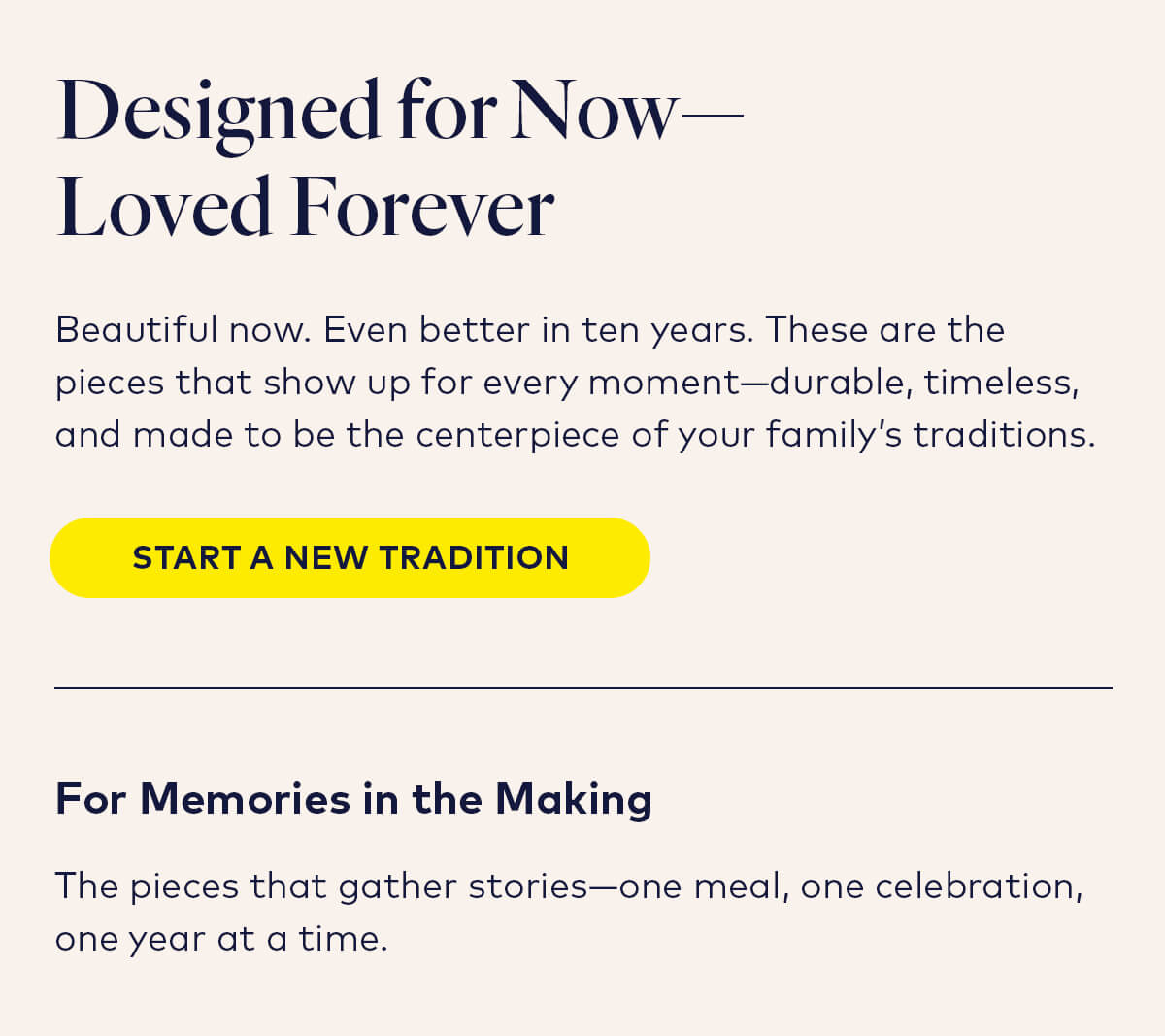Click the phrase Loved Forever in the headline
The image size is (1165, 1036).
point(306,205)
